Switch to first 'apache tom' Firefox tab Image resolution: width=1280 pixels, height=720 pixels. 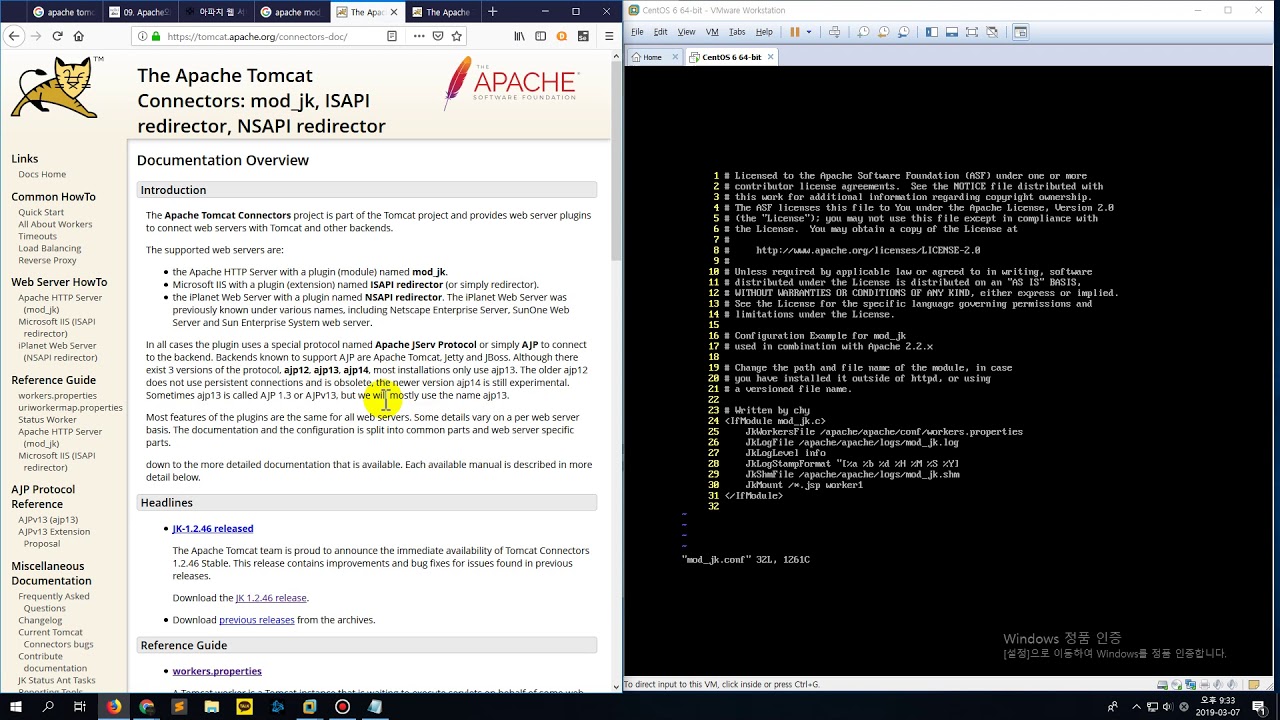pos(63,12)
